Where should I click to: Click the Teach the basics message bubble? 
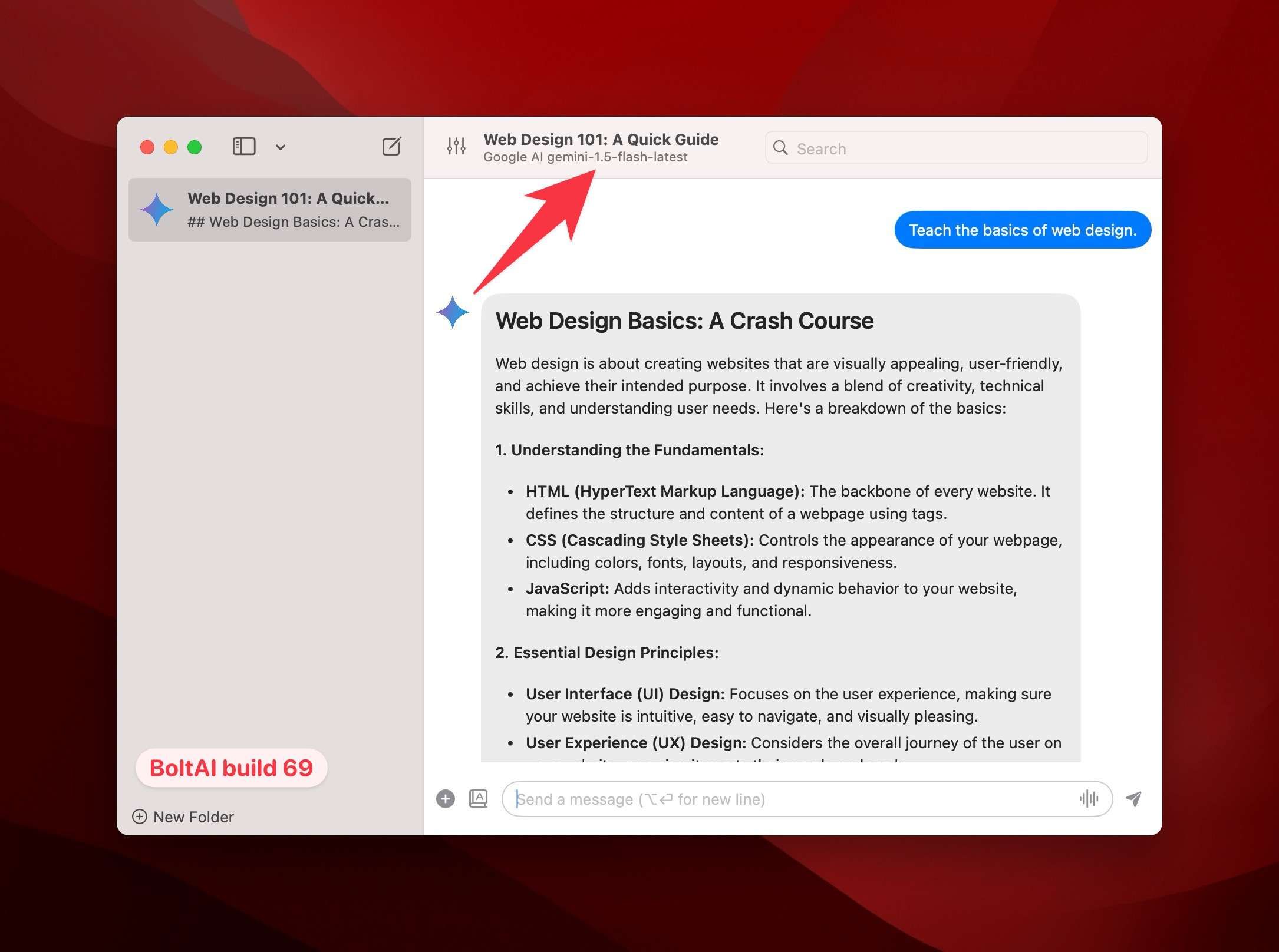tap(1023, 230)
